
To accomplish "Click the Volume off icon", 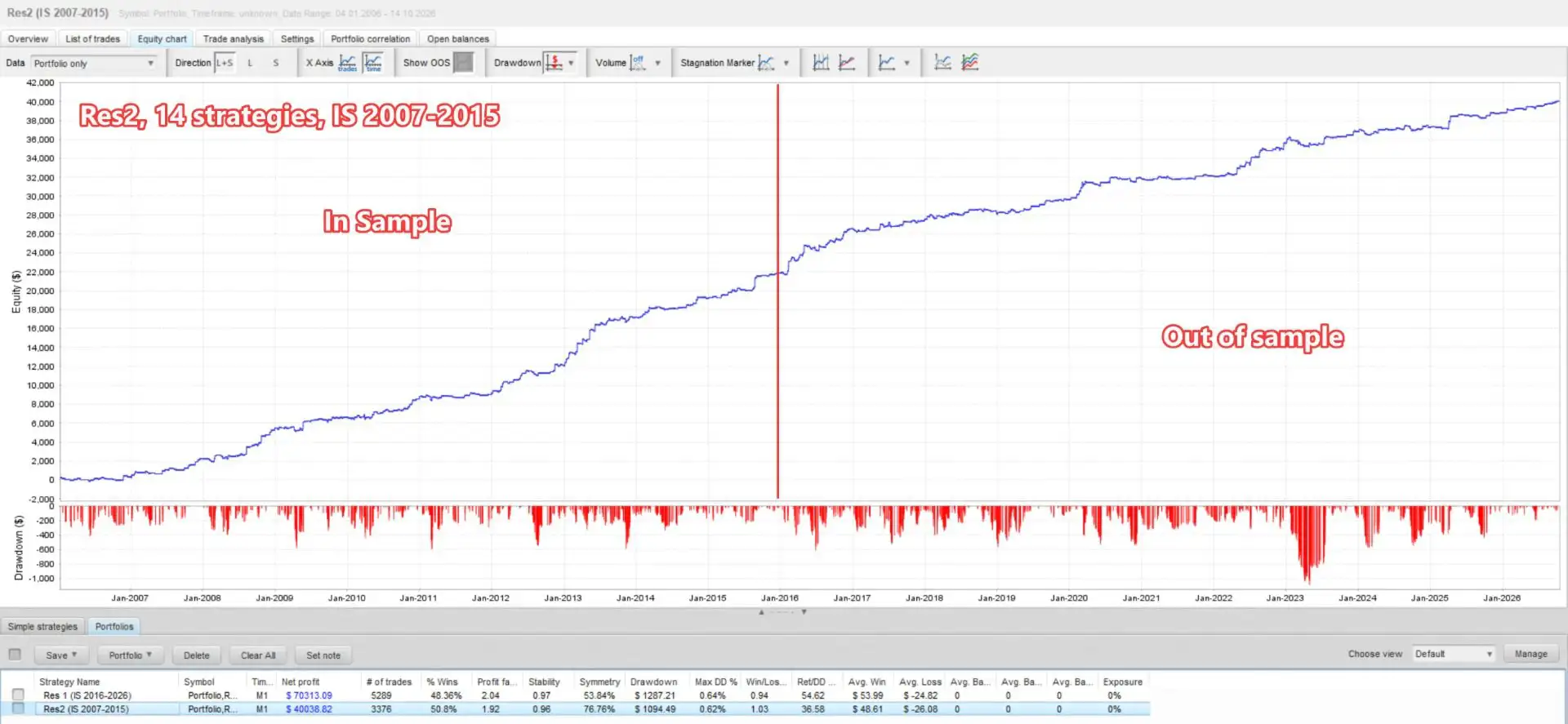I will (x=638, y=63).
